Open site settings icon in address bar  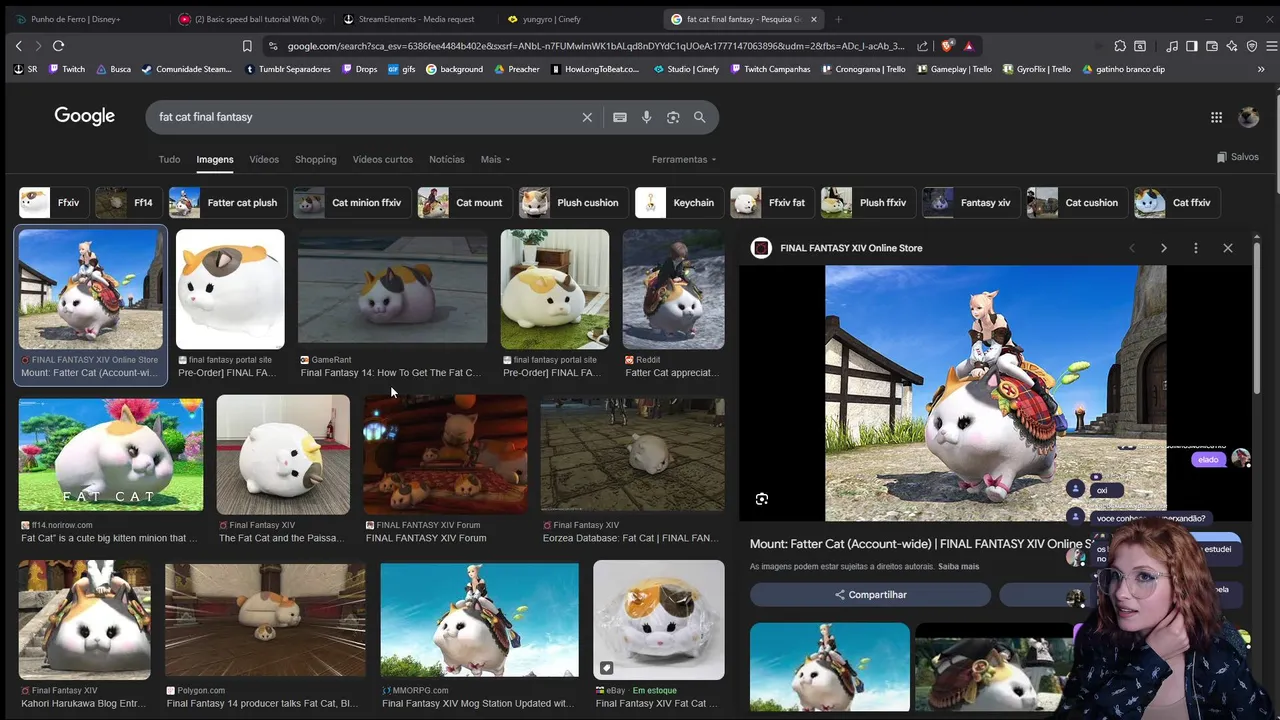tap(273, 46)
